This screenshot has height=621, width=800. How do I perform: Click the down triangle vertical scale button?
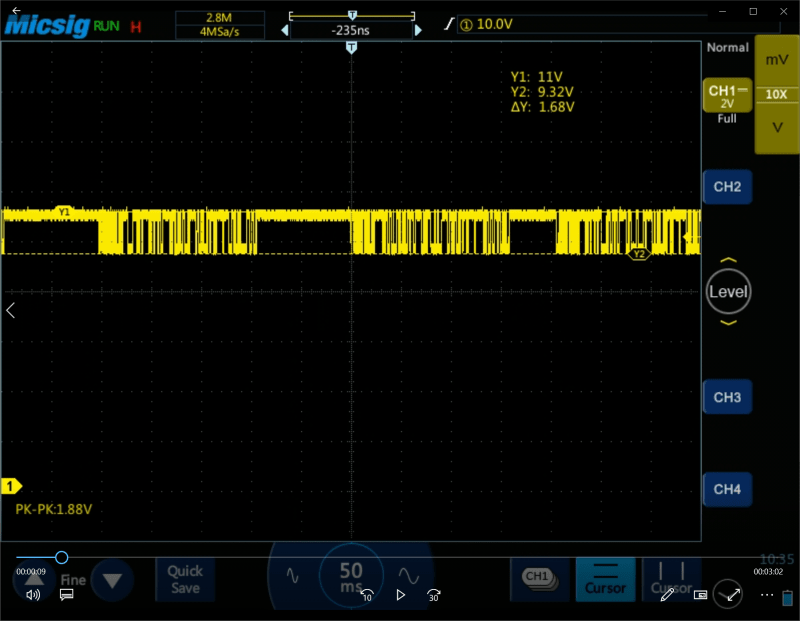pyautogui.click(x=112, y=580)
